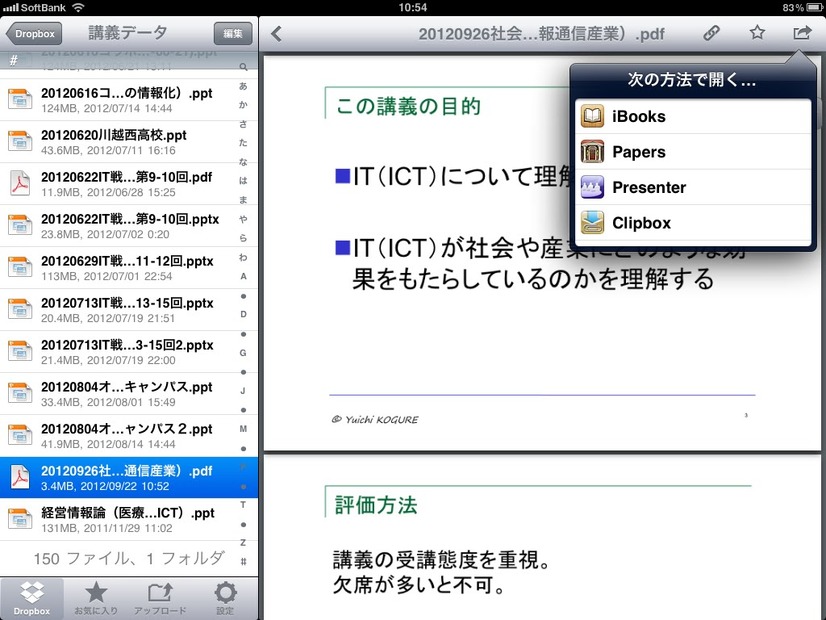The width and height of the screenshot is (826, 620).
Task: Tap slide icon of 20120713IT戦…13-15回.pptx
Action: (20, 310)
